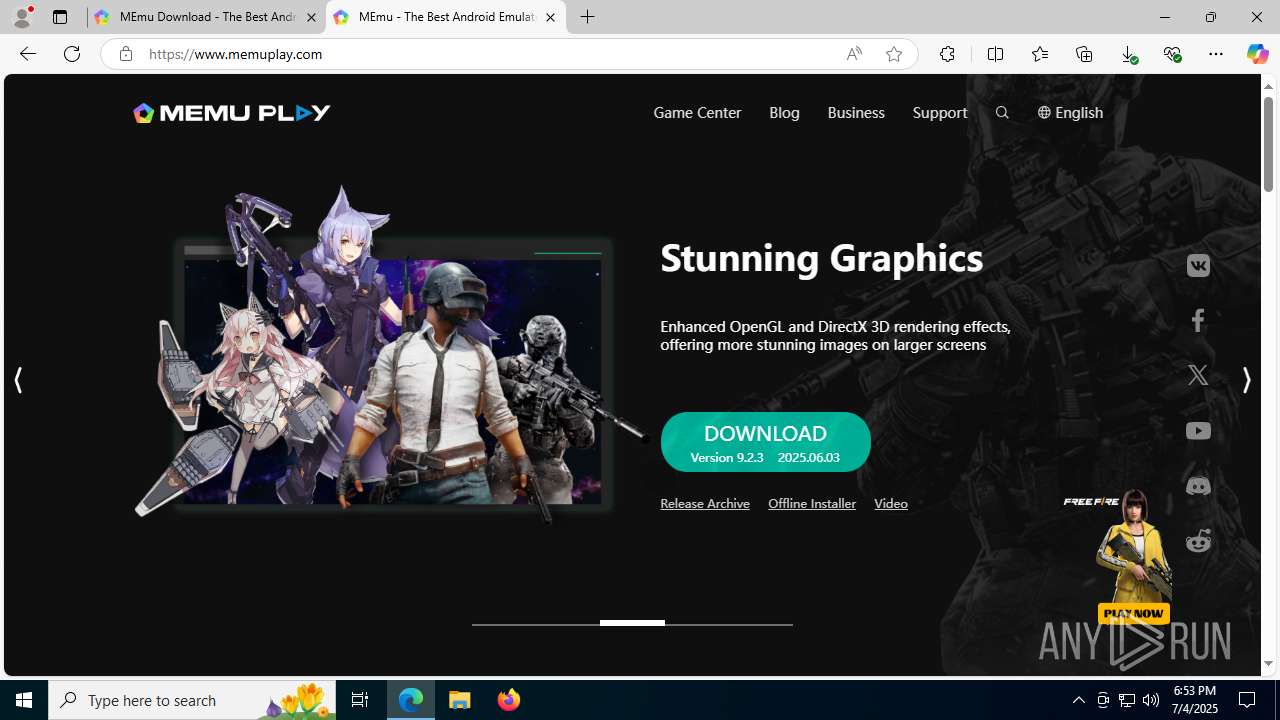
Task: Open Windows Start menu
Action: pyautogui.click(x=24, y=700)
